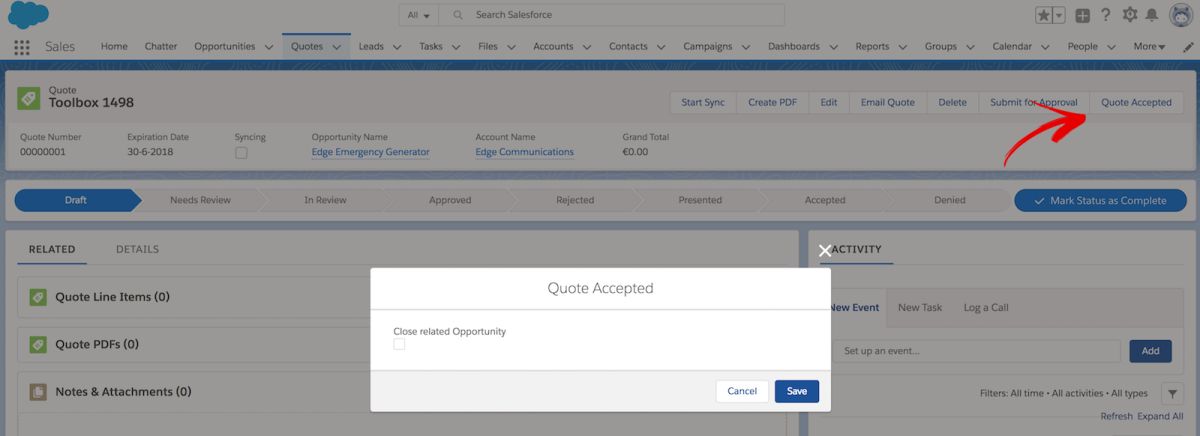Expand the favorites list dropdown arrow
Screen dimensions: 1200x436
pos(1059,15)
